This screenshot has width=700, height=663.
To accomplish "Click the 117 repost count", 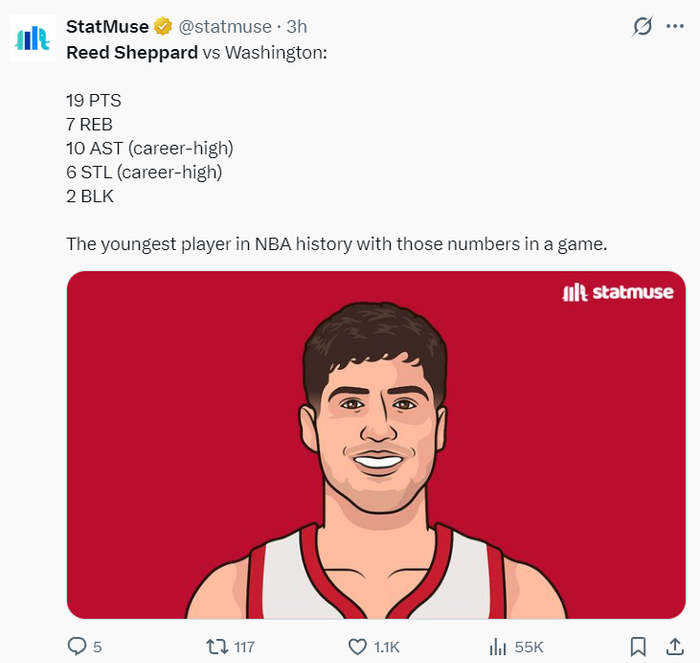I will (x=243, y=647).
